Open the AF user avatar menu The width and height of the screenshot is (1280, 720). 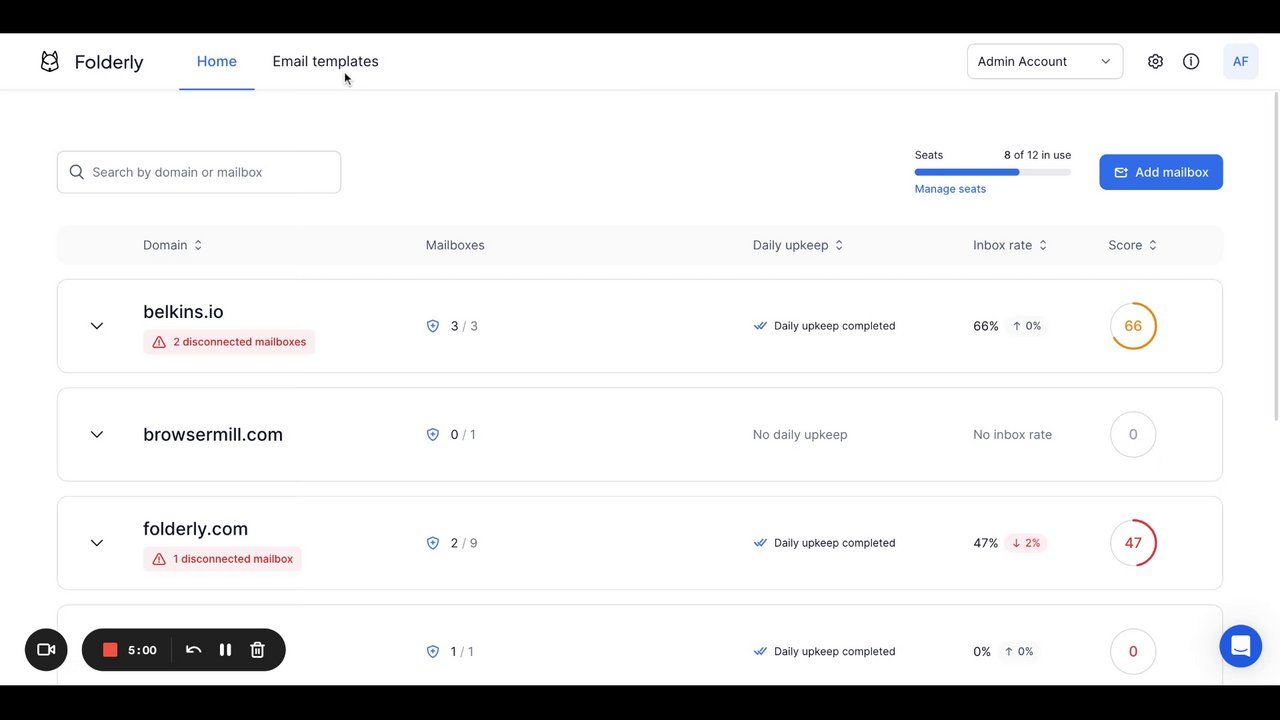(x=1240, y=62)
